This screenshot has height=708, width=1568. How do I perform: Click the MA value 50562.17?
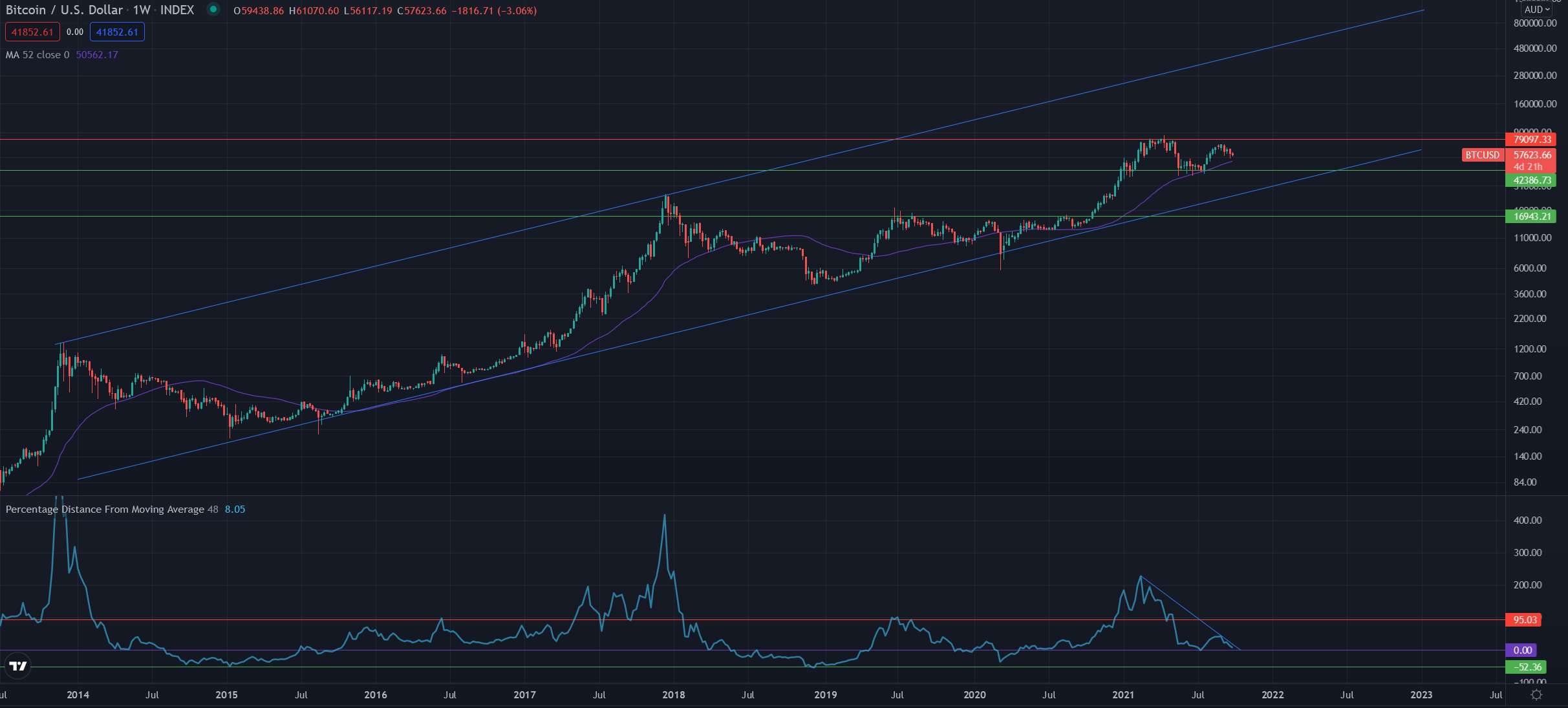(97, 55)
